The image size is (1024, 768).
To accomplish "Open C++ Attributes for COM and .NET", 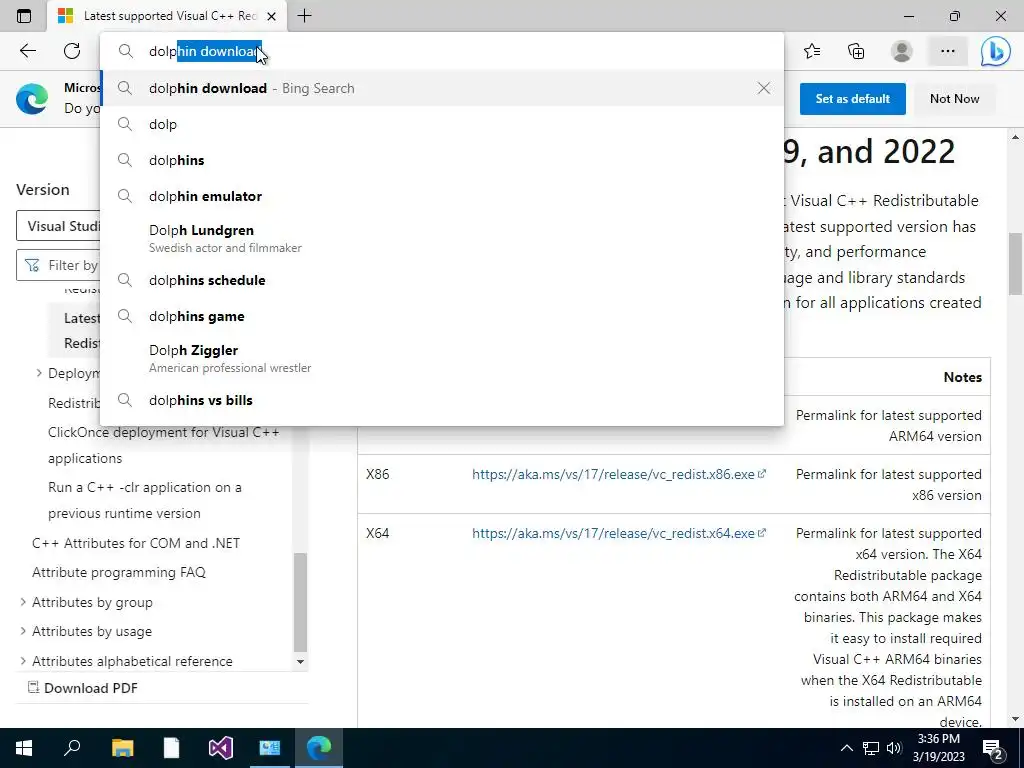I will click(136, 543).
